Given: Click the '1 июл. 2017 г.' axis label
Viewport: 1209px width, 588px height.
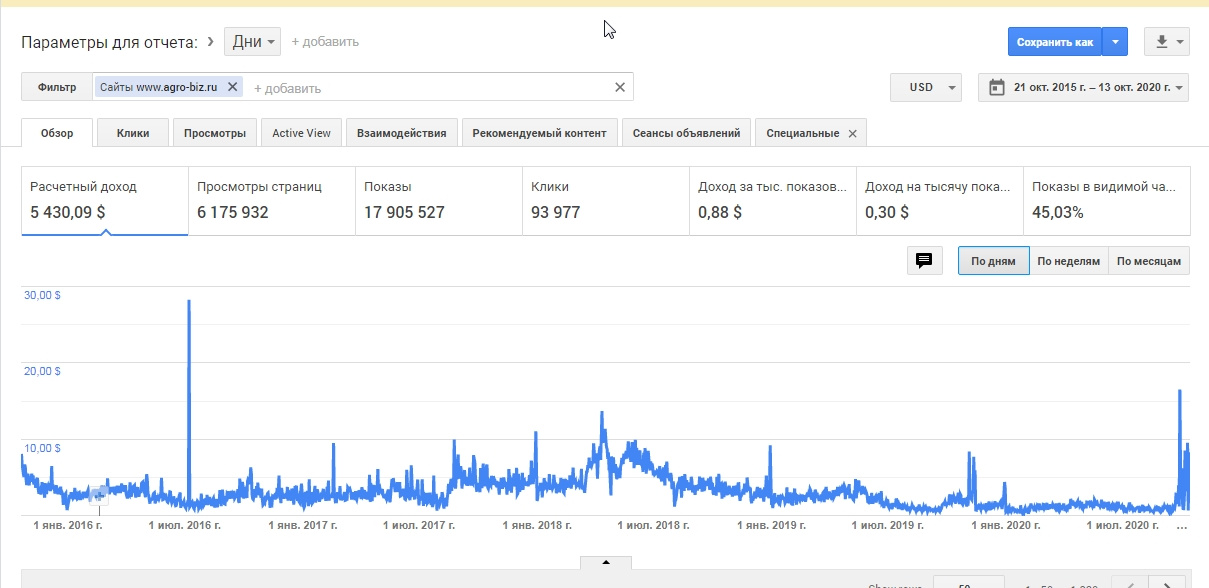Looking at the screenshot, I should 419,524.
